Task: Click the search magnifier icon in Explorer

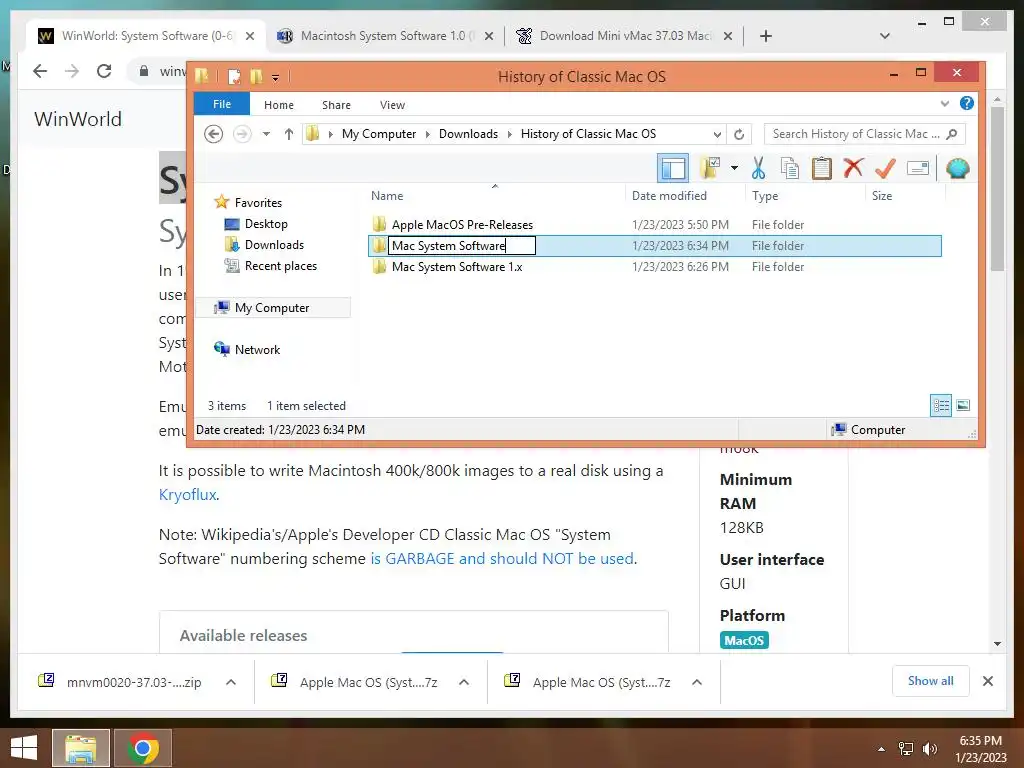Action: click(952, 134)
